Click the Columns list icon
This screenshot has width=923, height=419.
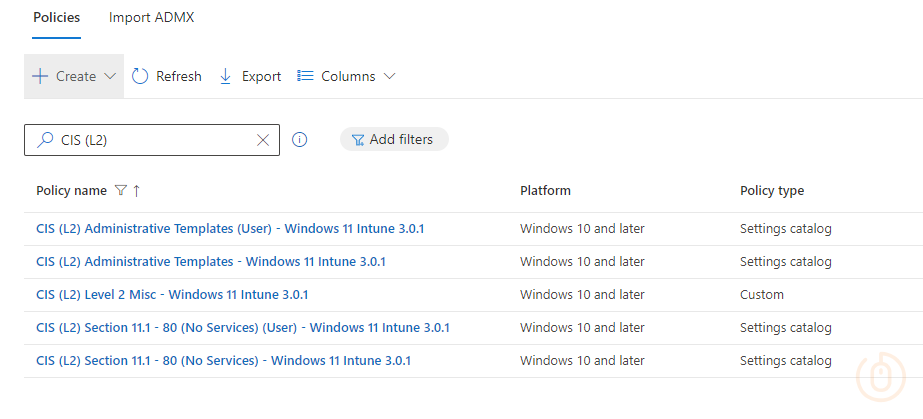coord(306,76)
